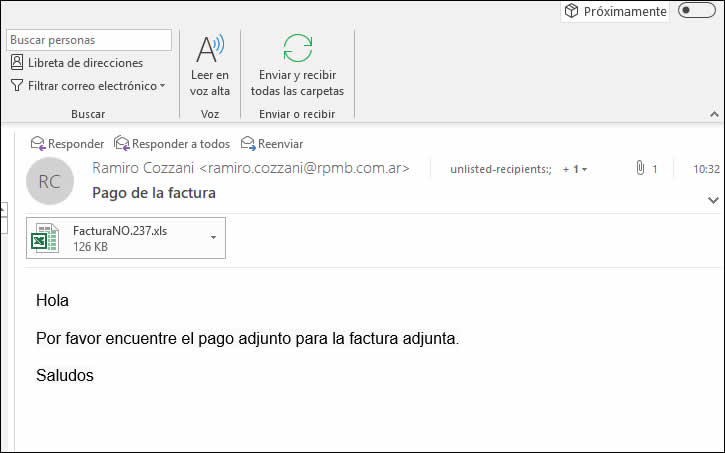Click the Enviar o recibir group label

[x=297, y=114]
